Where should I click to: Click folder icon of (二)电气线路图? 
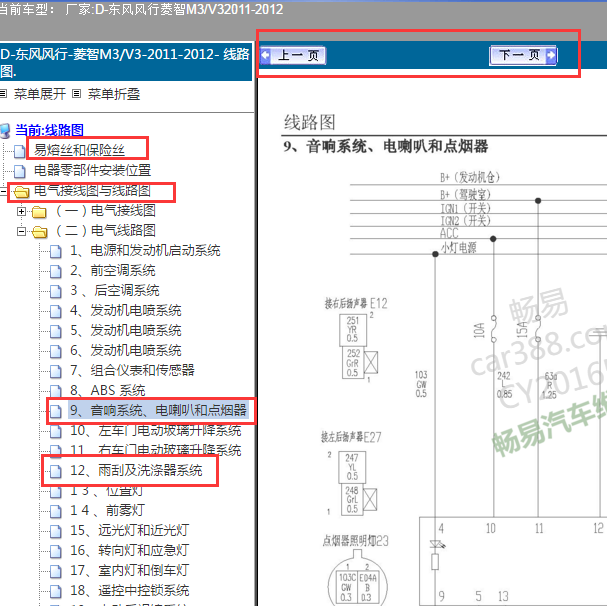point(39,232)
